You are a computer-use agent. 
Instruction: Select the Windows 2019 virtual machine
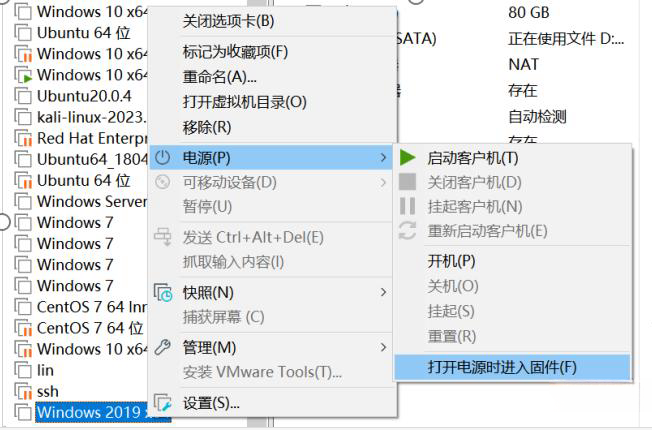92,413
